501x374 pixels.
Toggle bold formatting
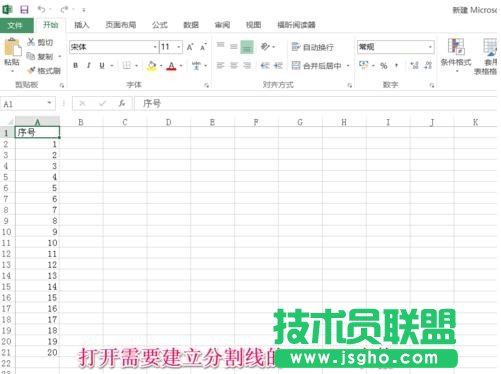76,65
